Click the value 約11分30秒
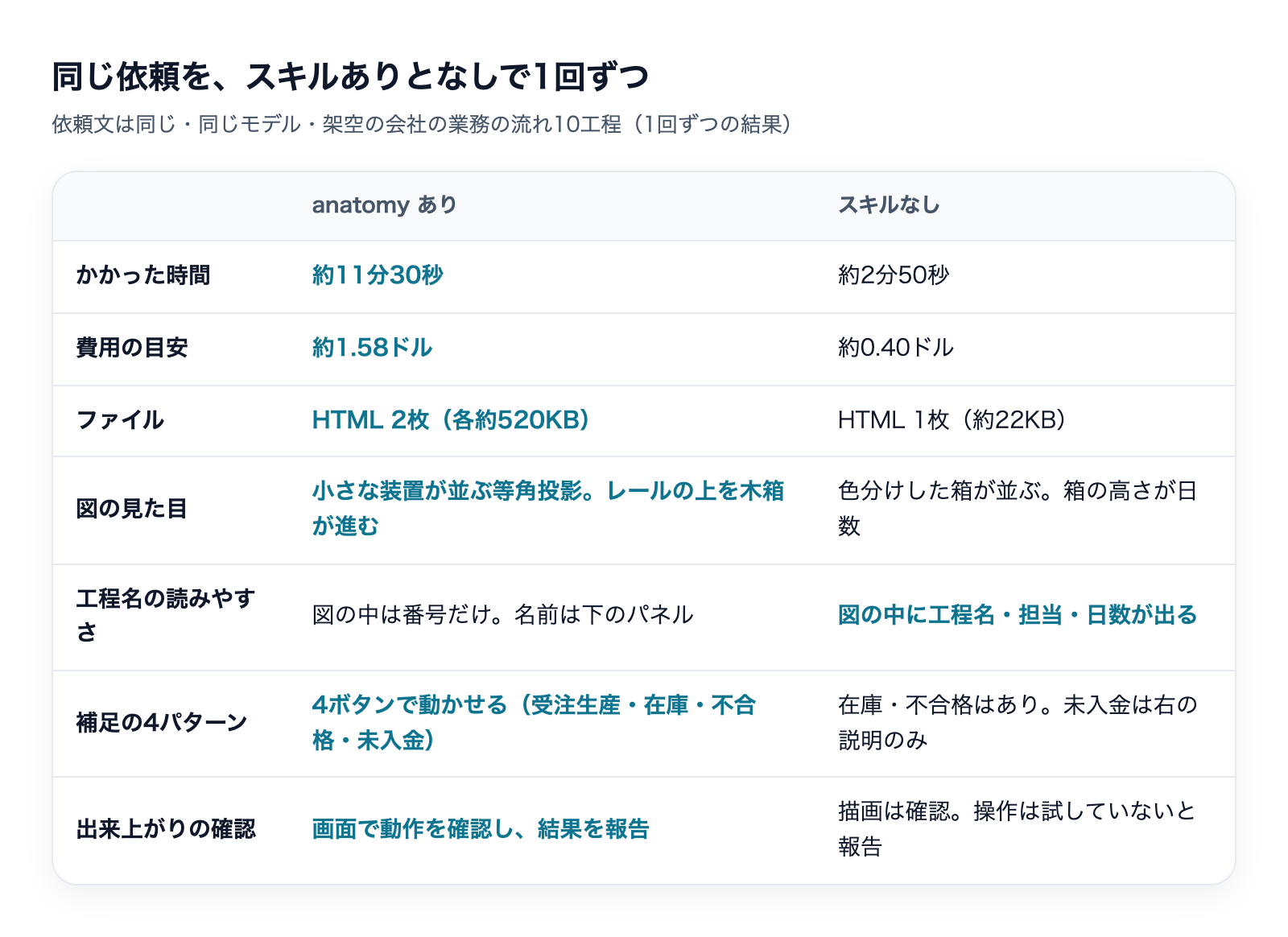The width and height of the screenshot is (1288, 937). 378,275
